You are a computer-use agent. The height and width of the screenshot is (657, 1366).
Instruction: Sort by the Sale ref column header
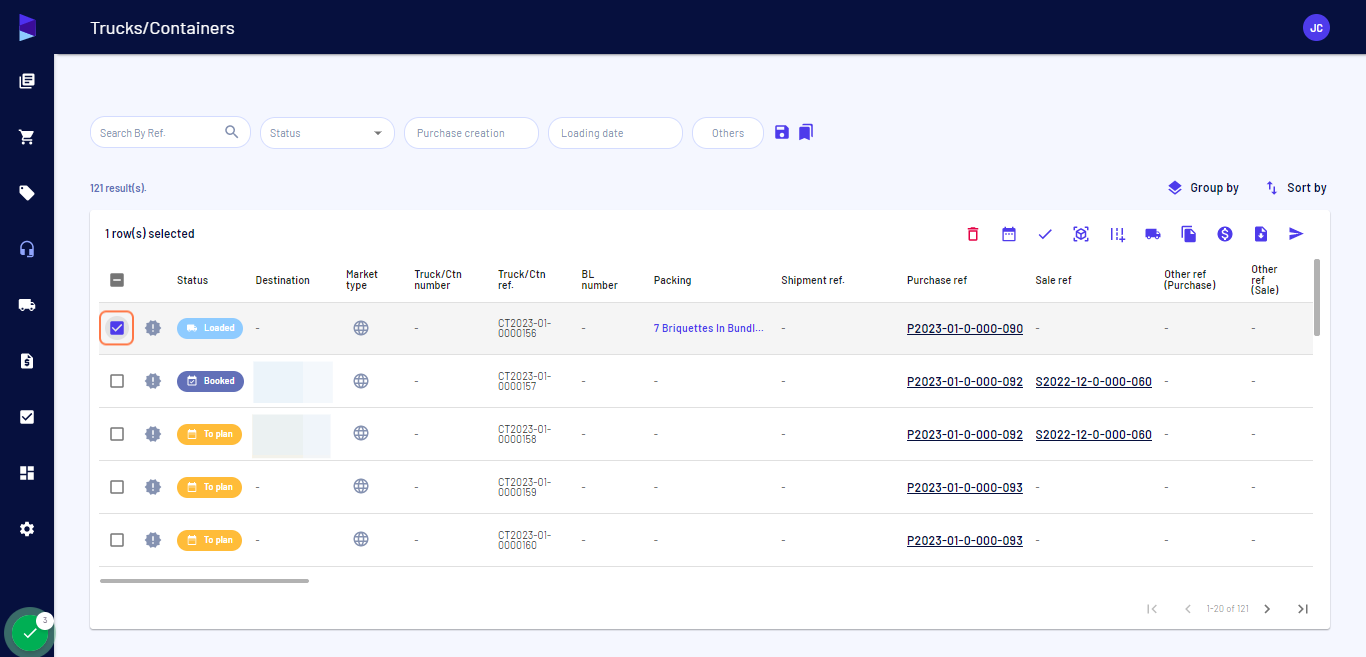pyautogui.click(x=1053, y=280)
